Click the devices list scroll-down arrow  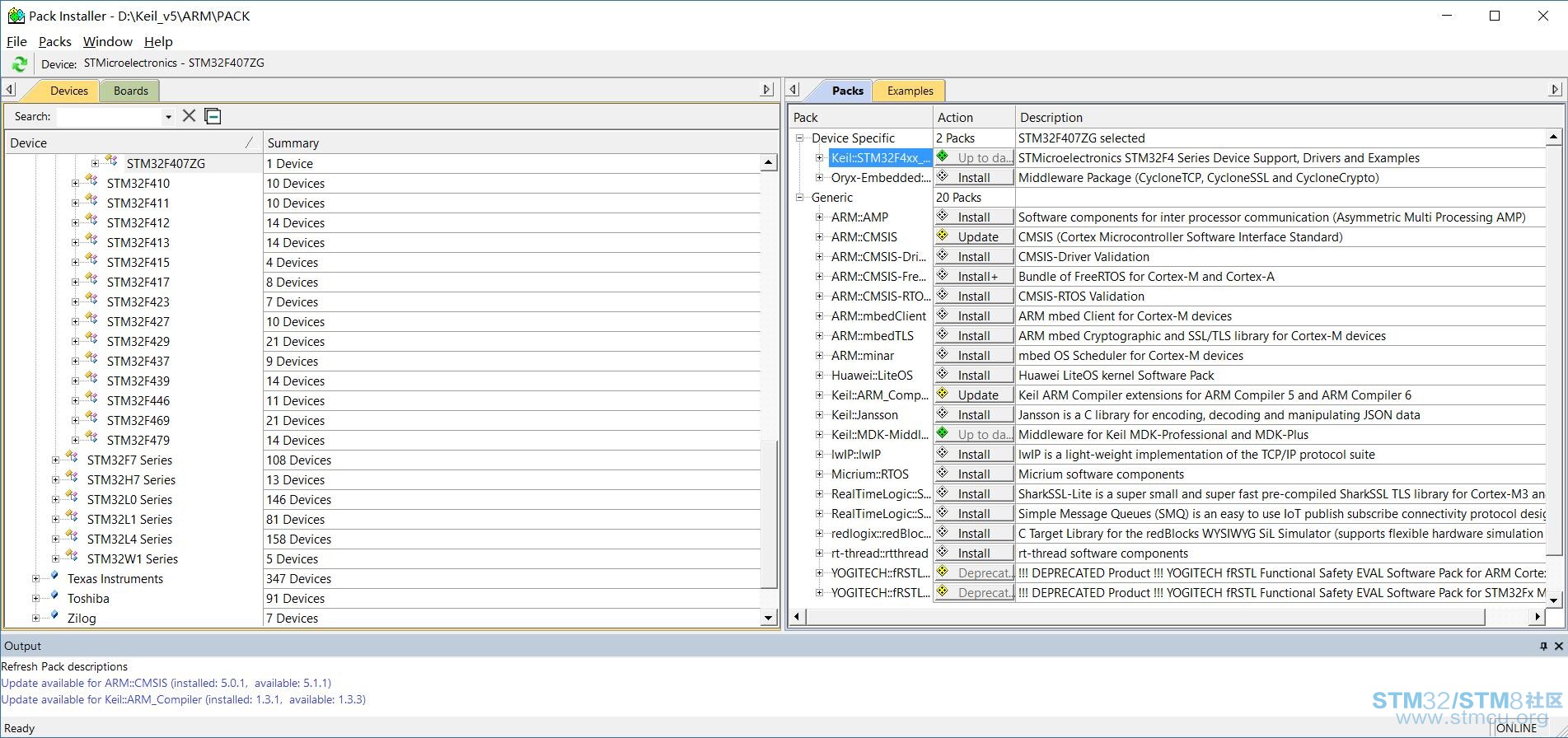pos(768,618)
